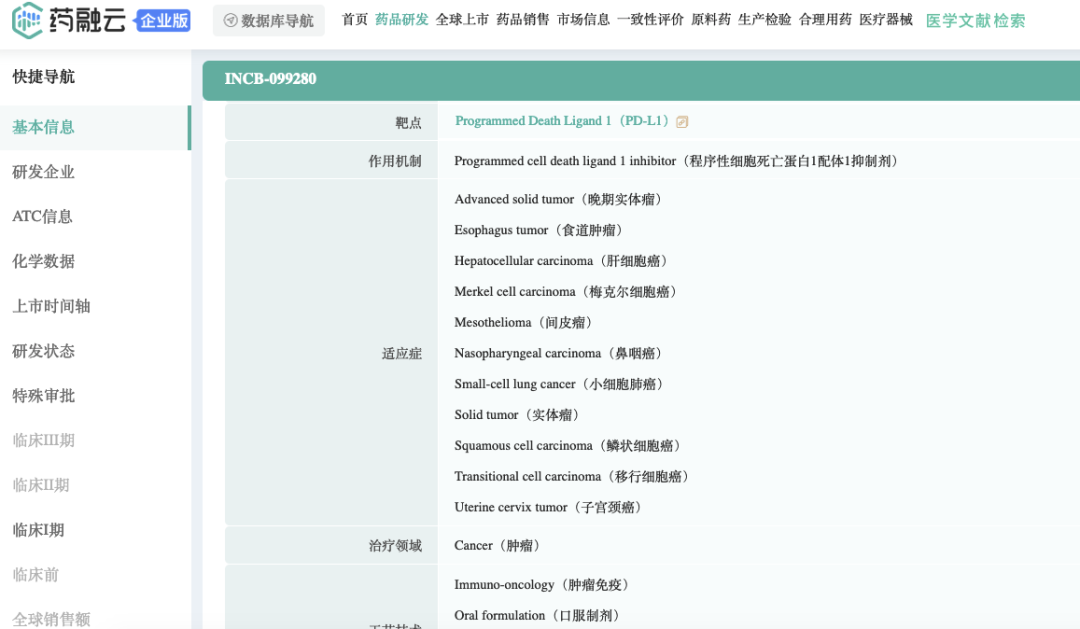Click the 企业版 badge next to logo
This screenshot has width=1080, height=629.
tap(164, 20)
